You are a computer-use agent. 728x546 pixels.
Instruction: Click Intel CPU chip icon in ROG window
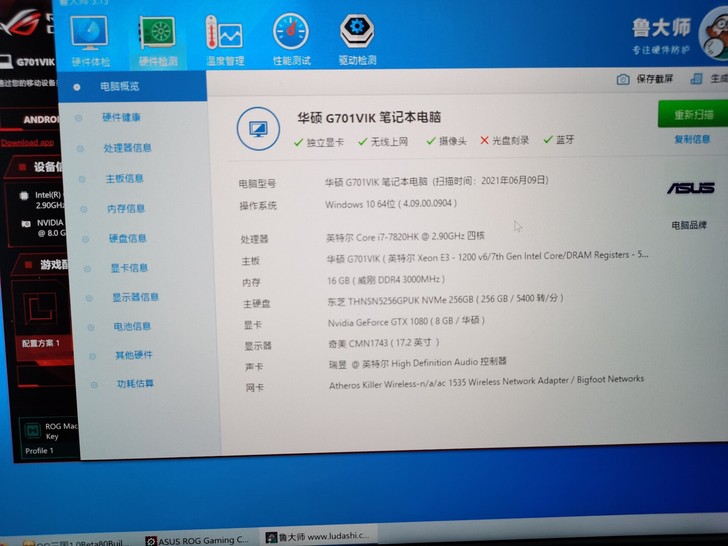(24, 195)
